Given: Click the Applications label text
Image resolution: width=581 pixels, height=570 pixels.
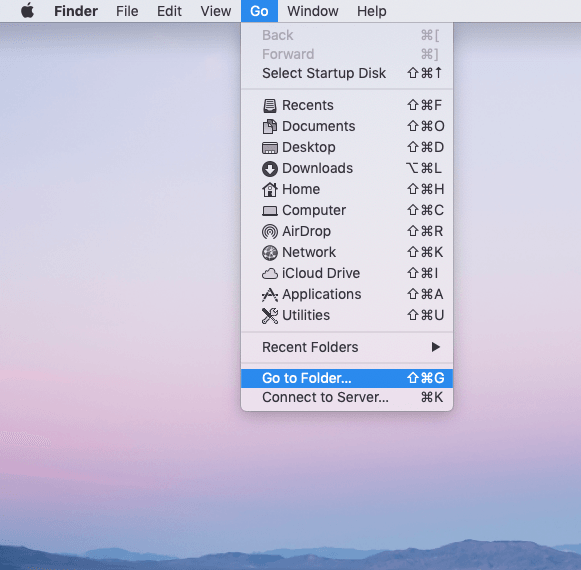Looking at the screenshot, I should pyautogui.click(x=322, y=295).
